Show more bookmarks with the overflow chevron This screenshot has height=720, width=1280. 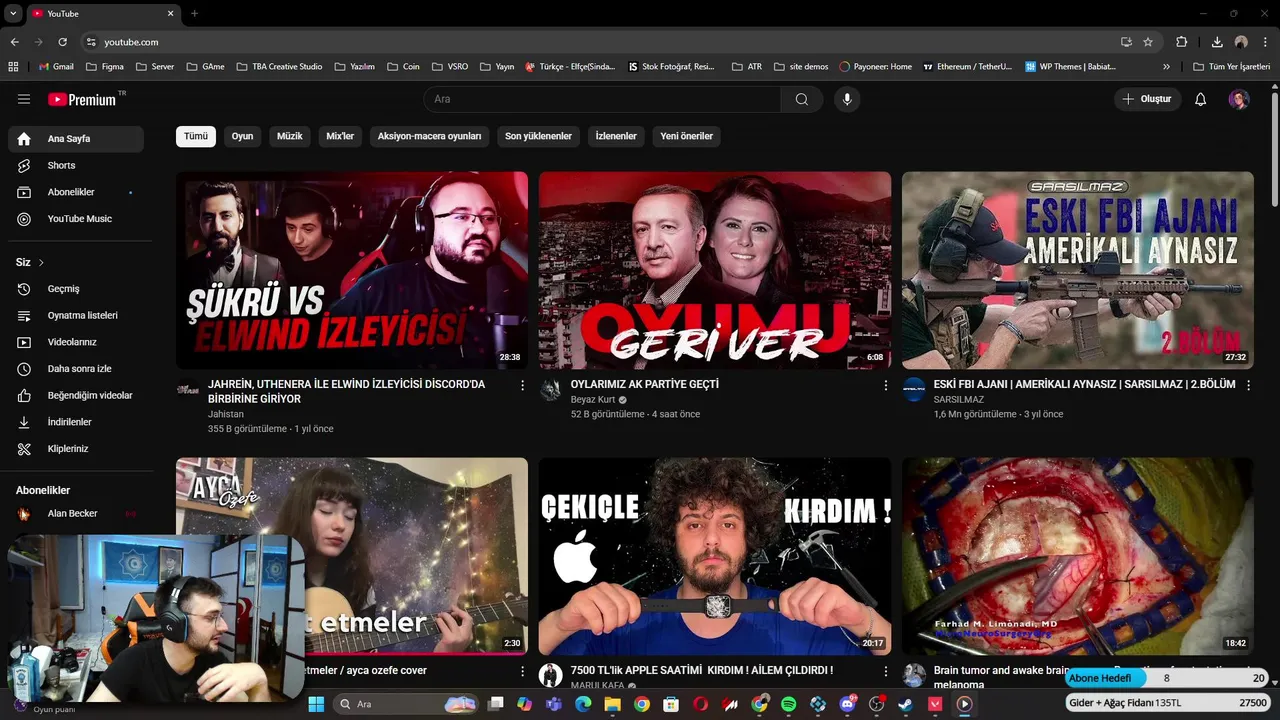pos(1166,67)
